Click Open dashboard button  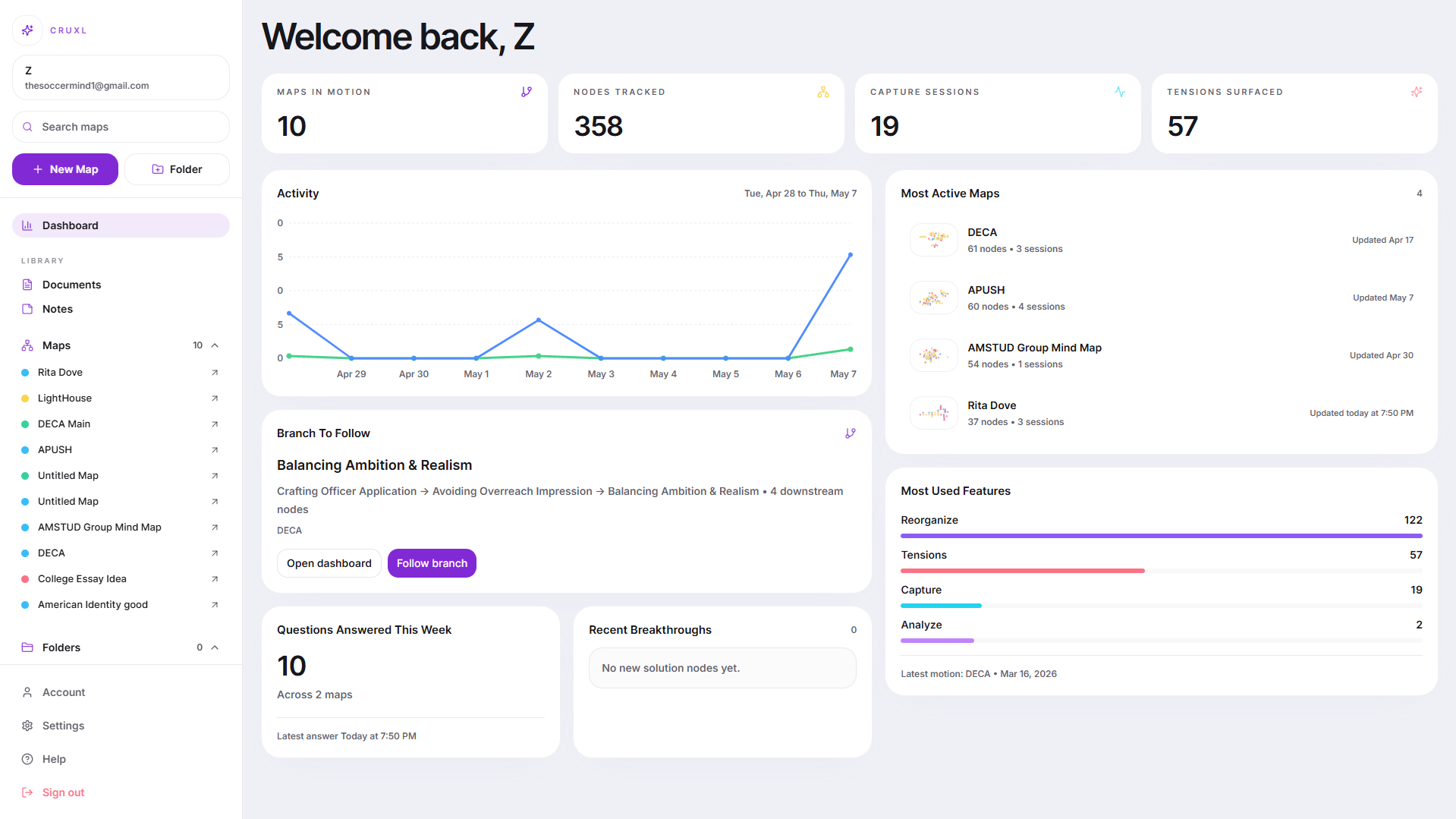(329, 563)
